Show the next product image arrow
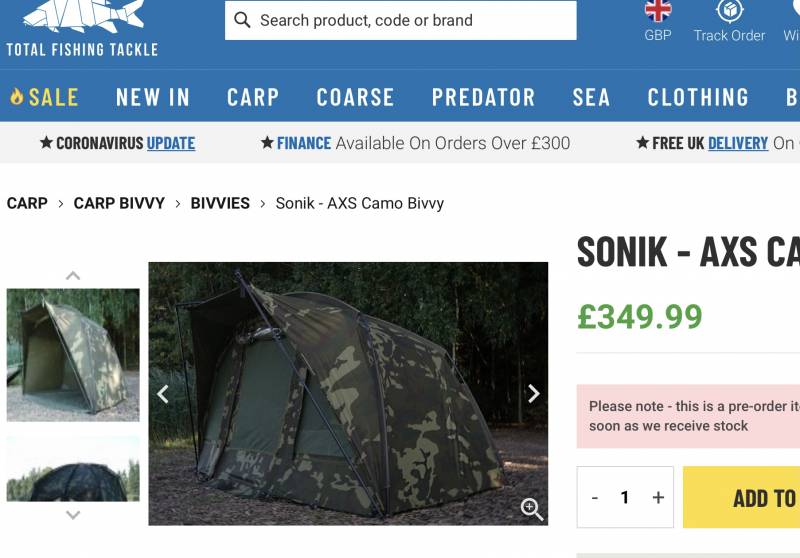The image size is (800, 558). (533, 393)
